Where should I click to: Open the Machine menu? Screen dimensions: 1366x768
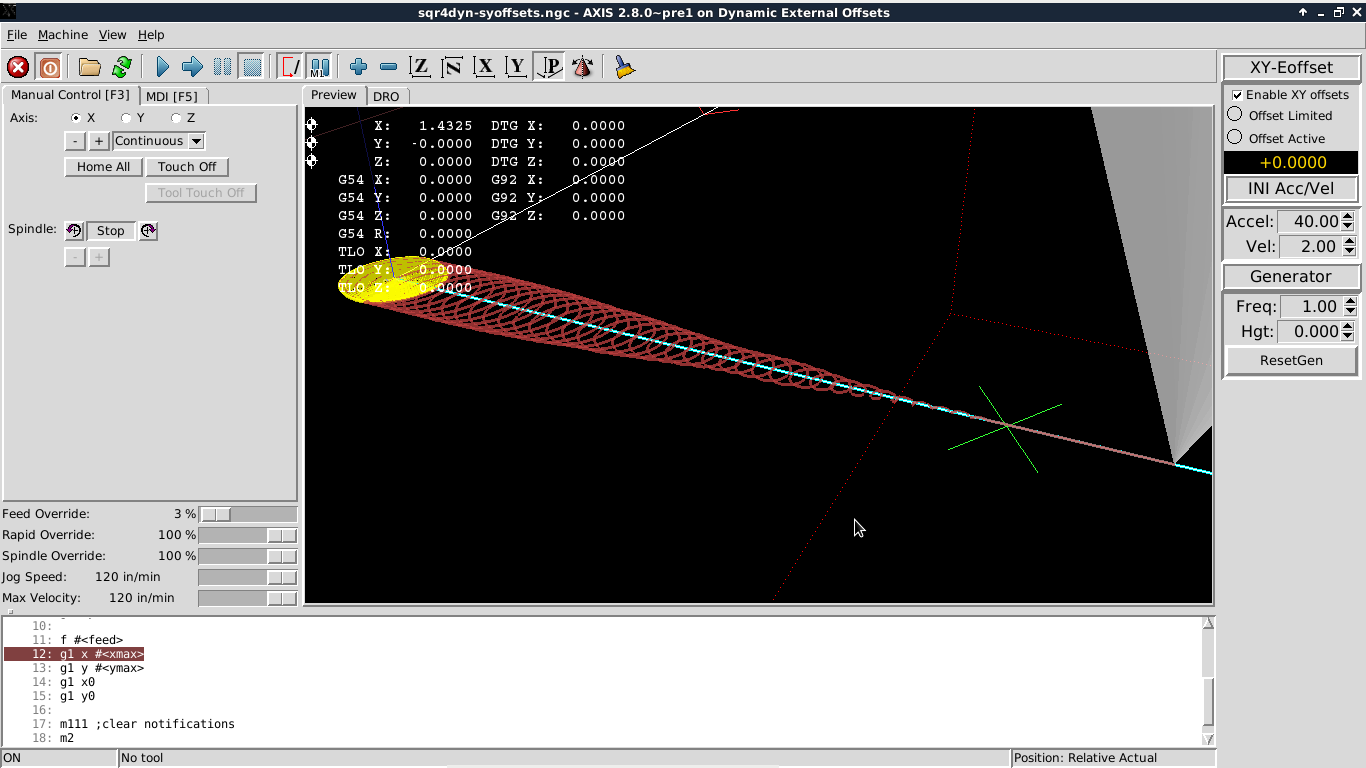63,34
